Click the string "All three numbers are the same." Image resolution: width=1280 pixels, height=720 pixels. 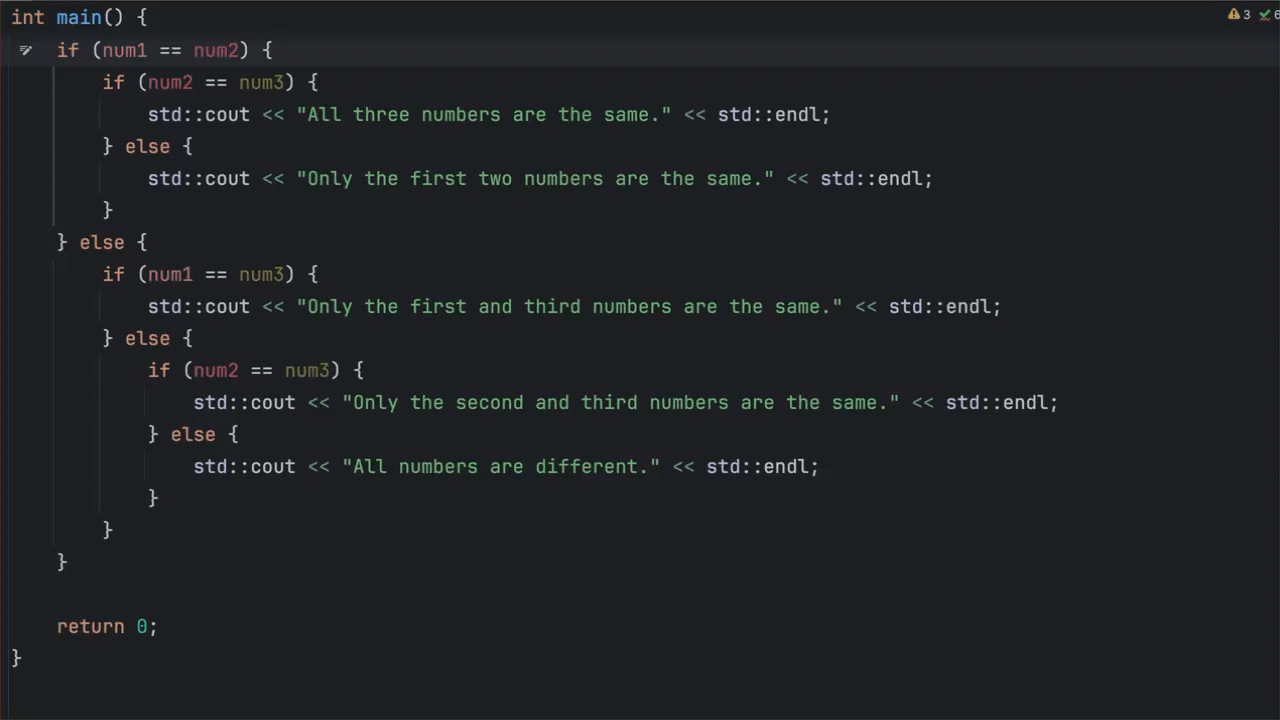click(483, 114)
